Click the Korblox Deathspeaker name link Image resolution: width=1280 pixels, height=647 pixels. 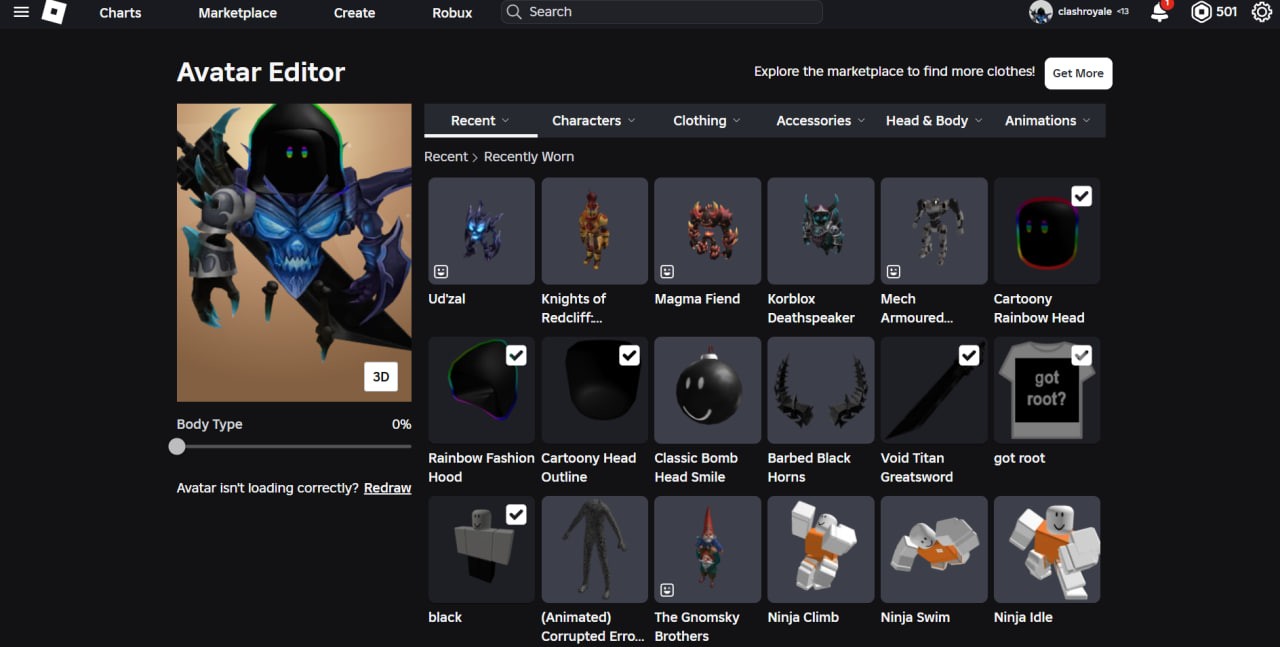811,308
